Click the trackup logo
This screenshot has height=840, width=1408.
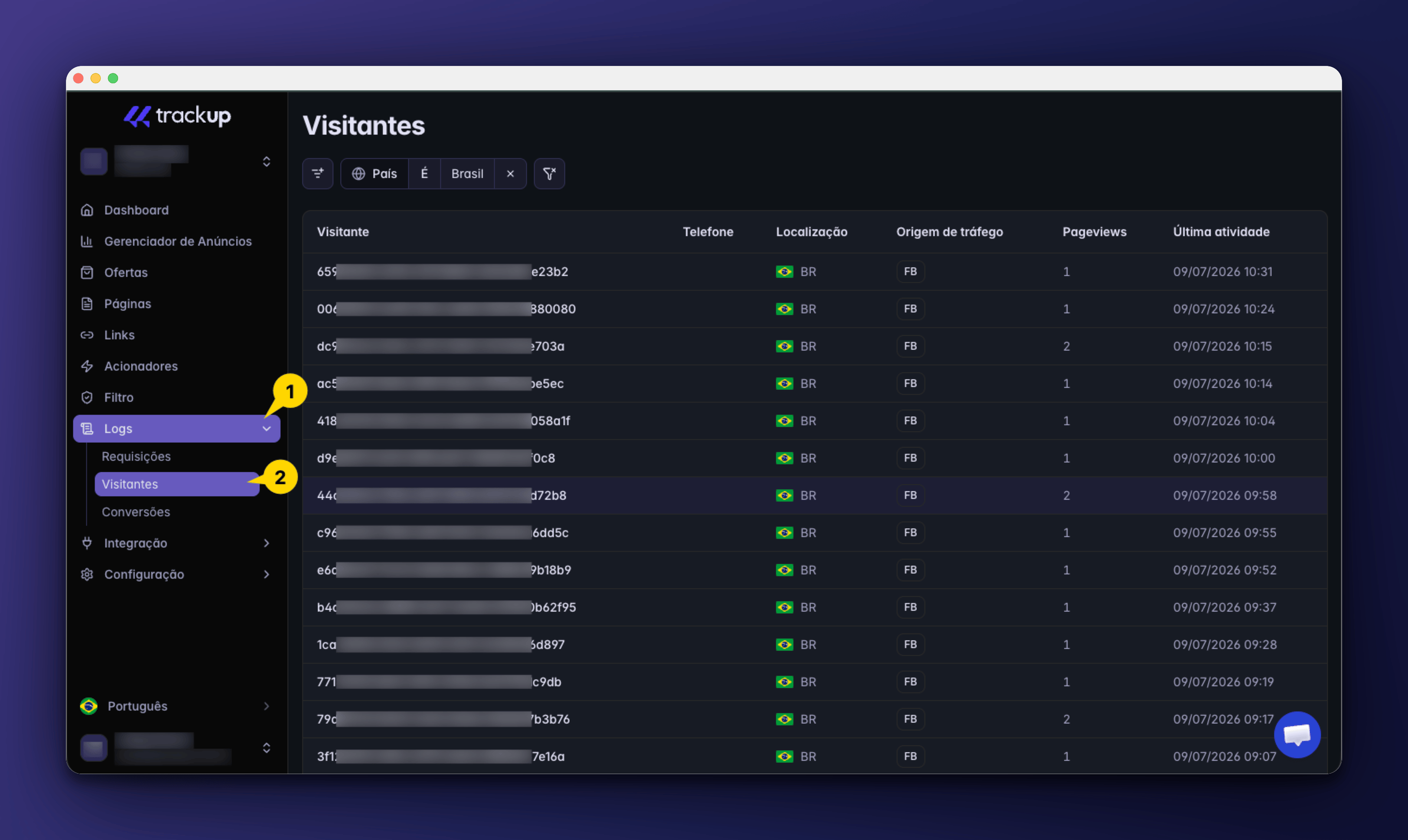(177, 115)
